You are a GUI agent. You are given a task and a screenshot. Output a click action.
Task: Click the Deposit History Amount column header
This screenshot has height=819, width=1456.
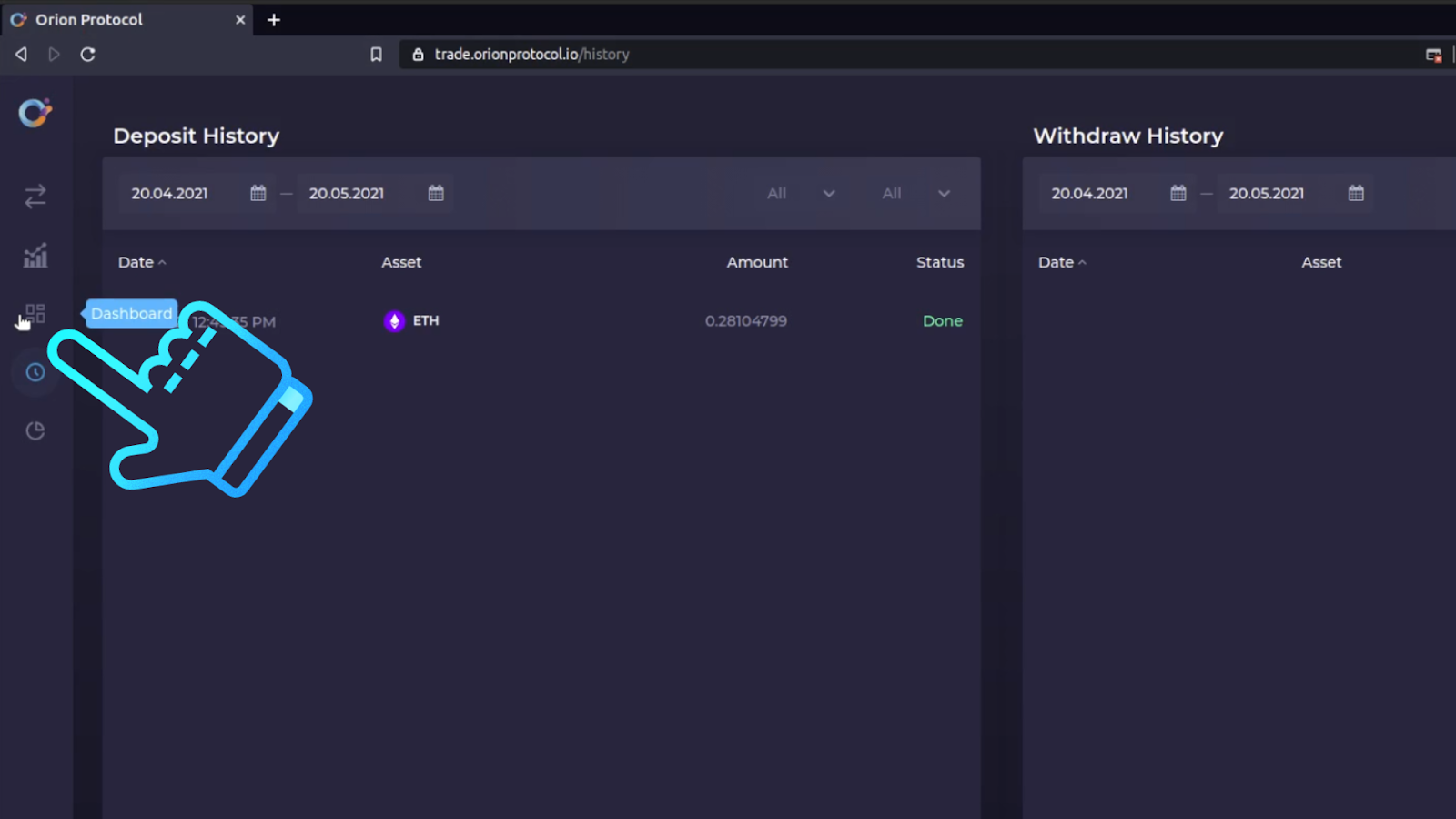(757, 262)
